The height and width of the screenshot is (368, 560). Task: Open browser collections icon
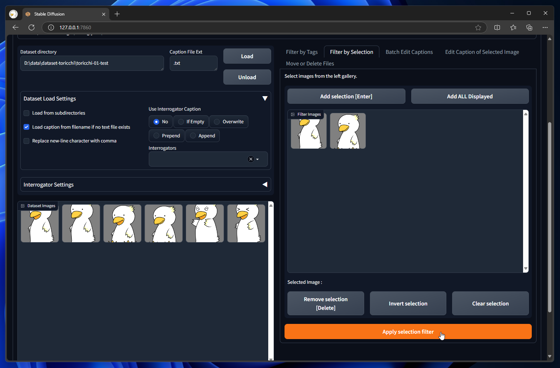click(x=529, y=28)
